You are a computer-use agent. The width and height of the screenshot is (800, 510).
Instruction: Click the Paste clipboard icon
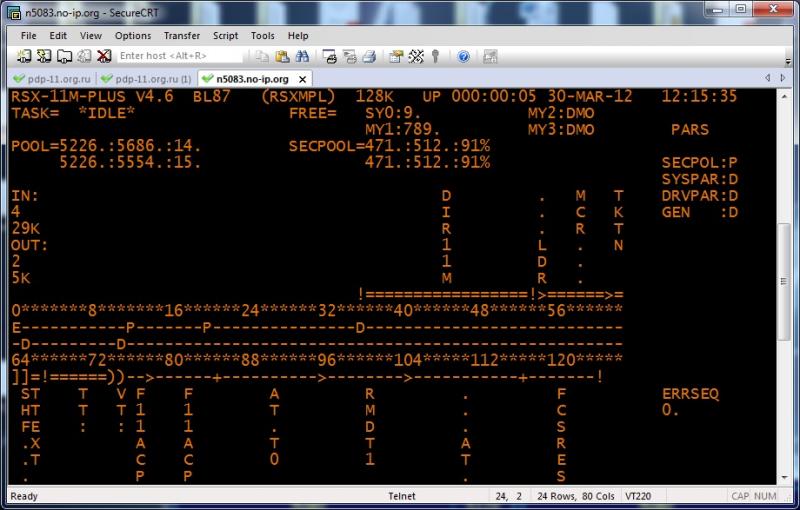[282, 56]
